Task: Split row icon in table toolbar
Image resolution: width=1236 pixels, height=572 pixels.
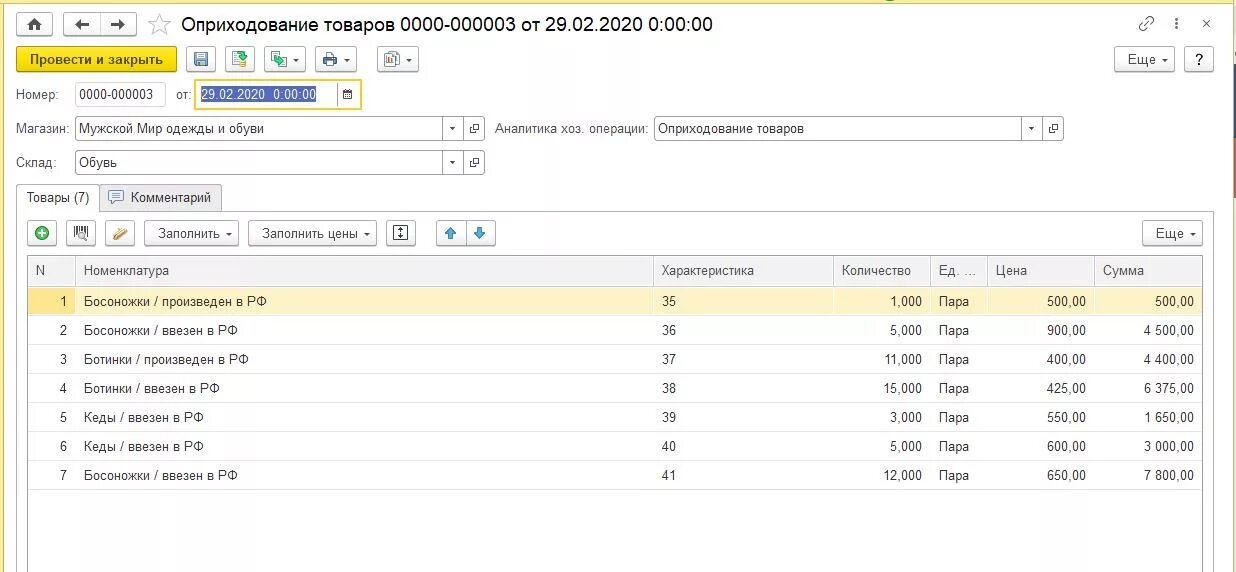Action: tap(401, 233)
